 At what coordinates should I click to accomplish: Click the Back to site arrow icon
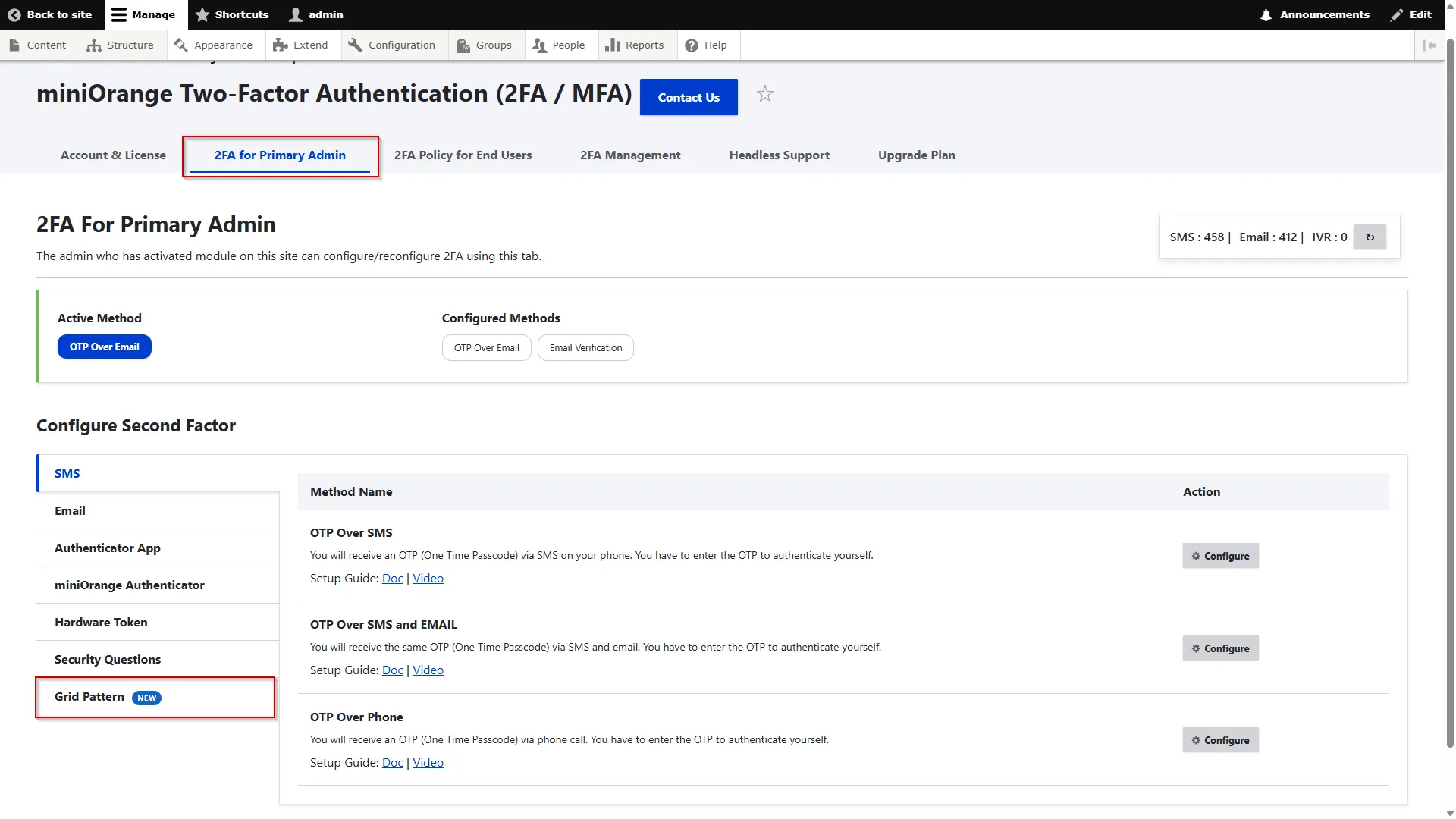(14, 14)
